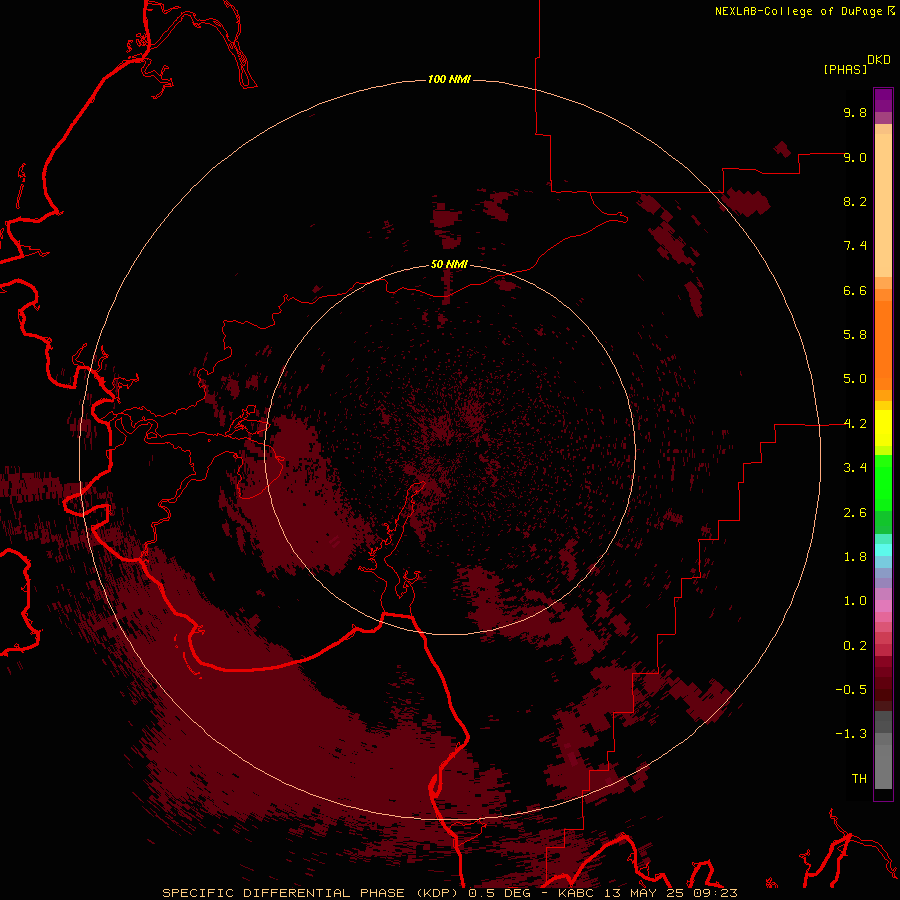
Task: Click the [PHAS] unit label
Action: click(x=845, y=69)
